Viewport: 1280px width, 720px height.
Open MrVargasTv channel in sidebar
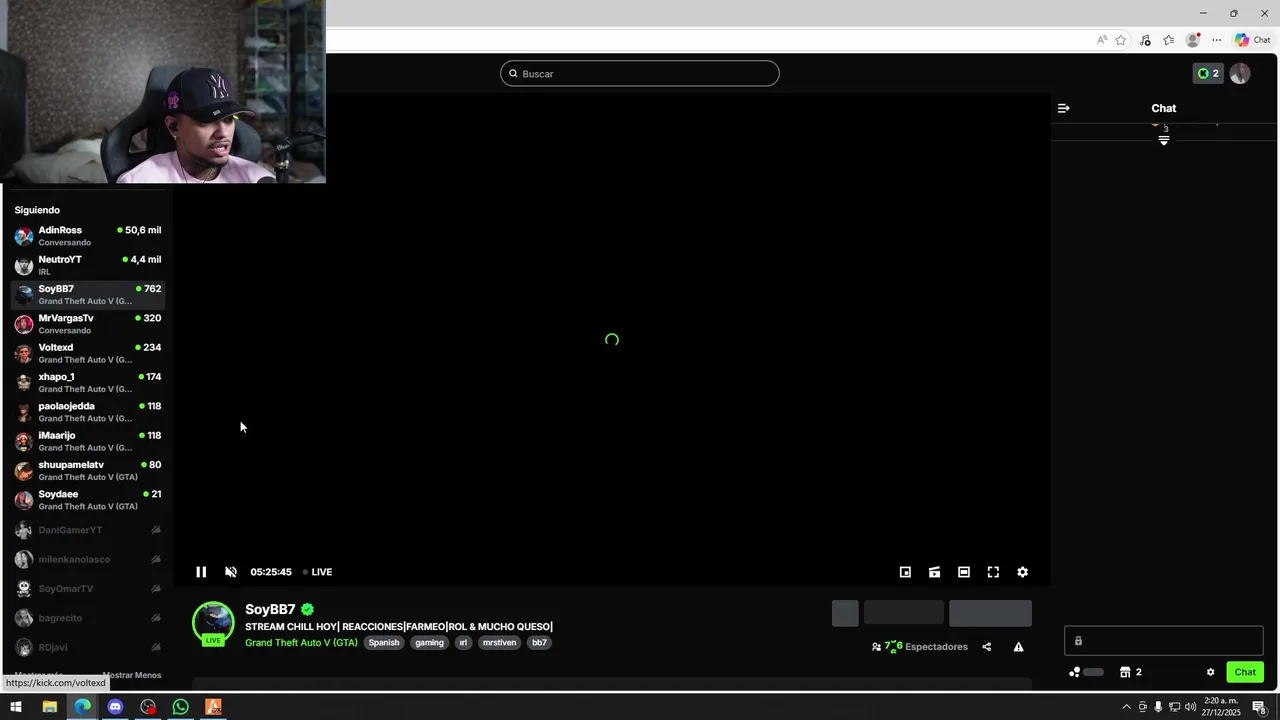pyautogui.click(x=88, y=324)
